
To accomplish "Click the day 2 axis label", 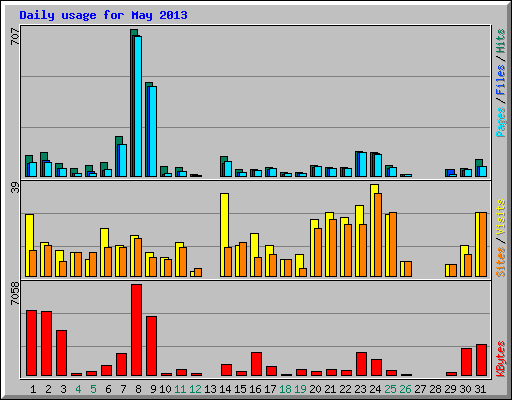I will [48, 389].
